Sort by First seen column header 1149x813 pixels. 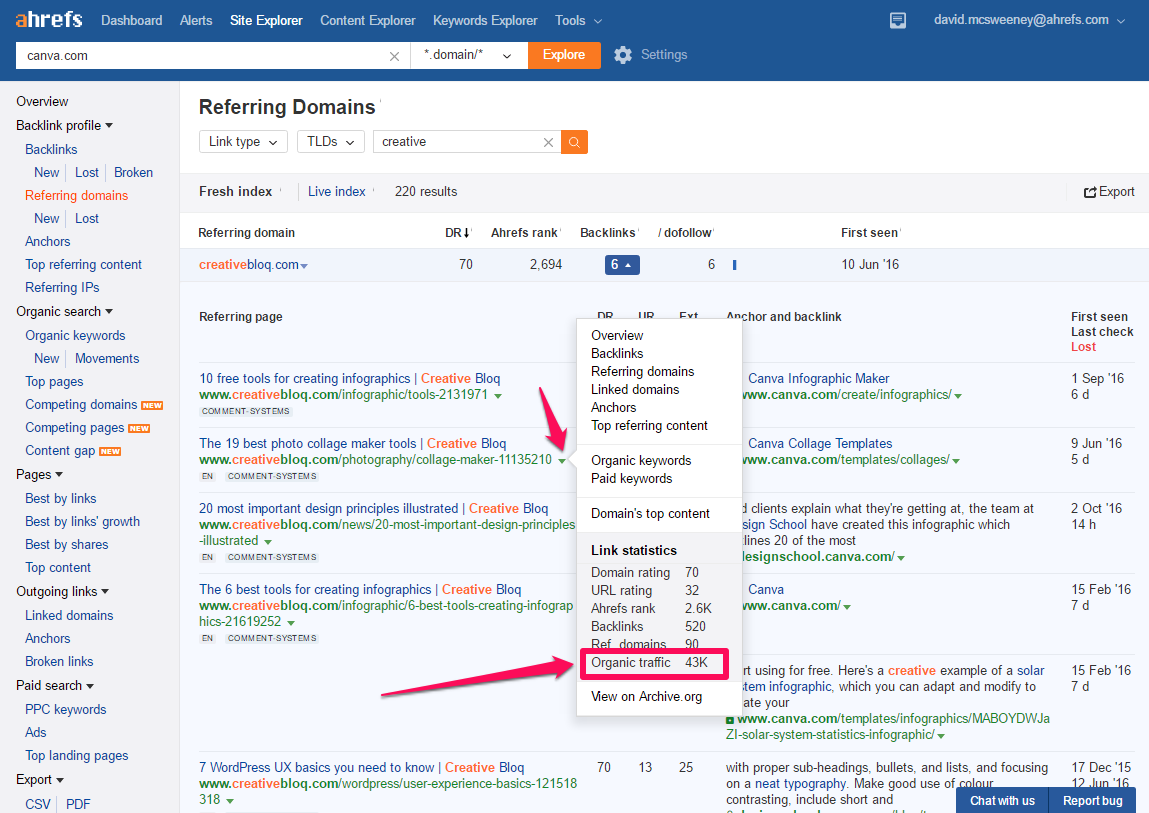pos(869,232)
